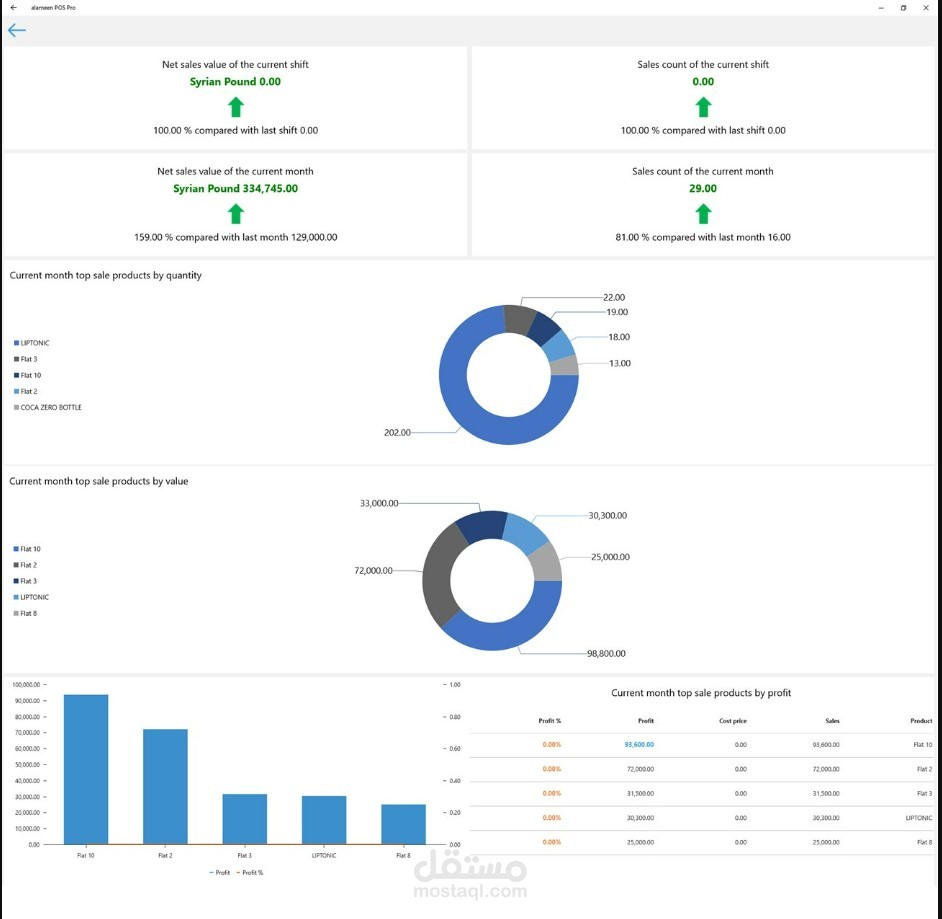Viewport: 942px width, 919px height.
Task: Click LIPTONIC legend marker in quantity chart
Action: 16,343
